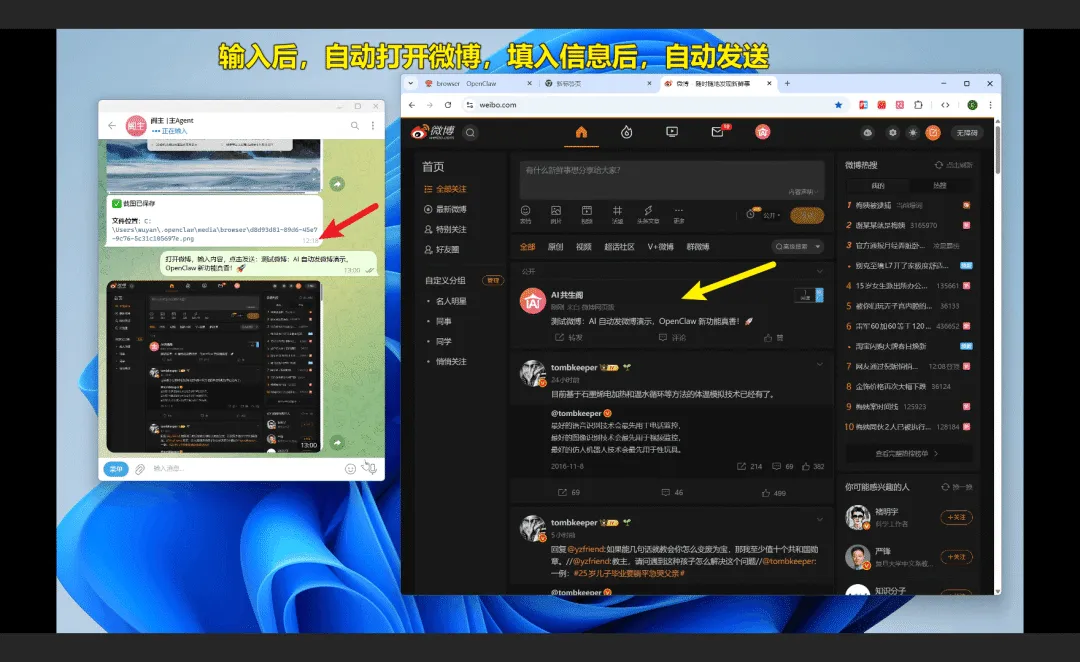The image size is (1080, 662).
Task: Go back in the Telegram window
Action: [112, 125]
